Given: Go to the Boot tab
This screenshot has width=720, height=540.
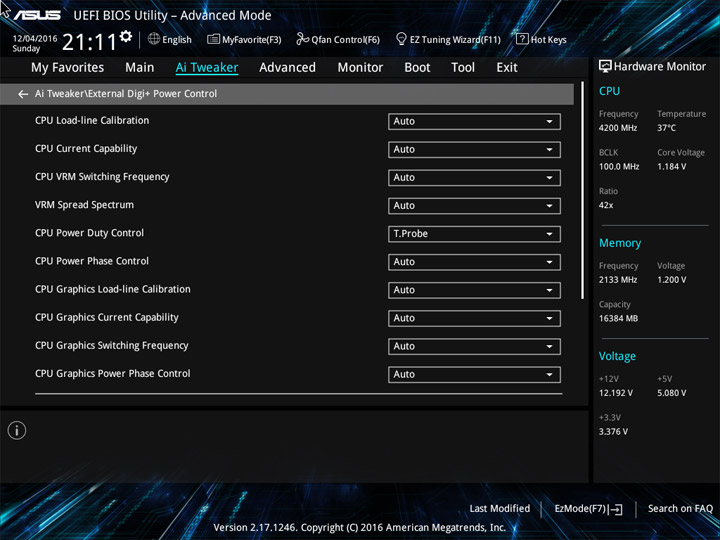Looking at the screenshot, I should (x=417, y=68).
